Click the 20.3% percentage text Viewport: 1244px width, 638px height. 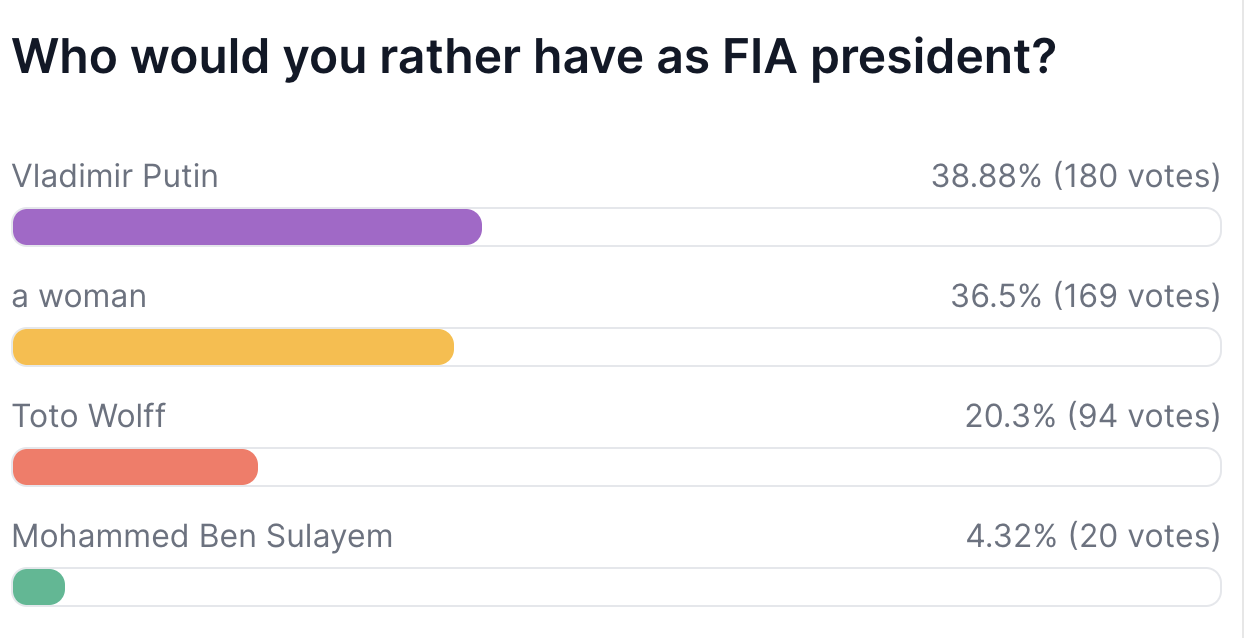1010,416
